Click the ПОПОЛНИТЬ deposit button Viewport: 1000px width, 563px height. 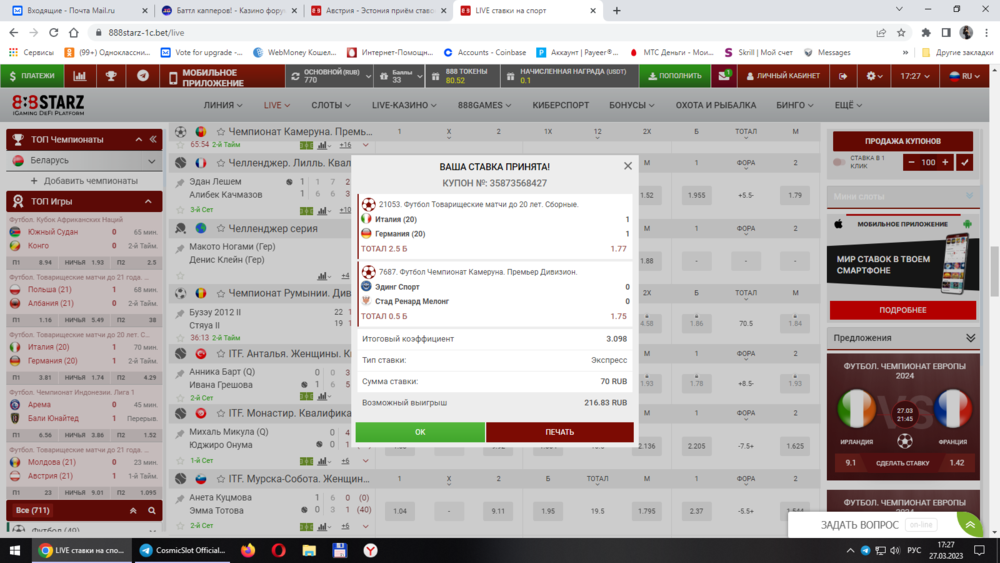tap(675, 76)
